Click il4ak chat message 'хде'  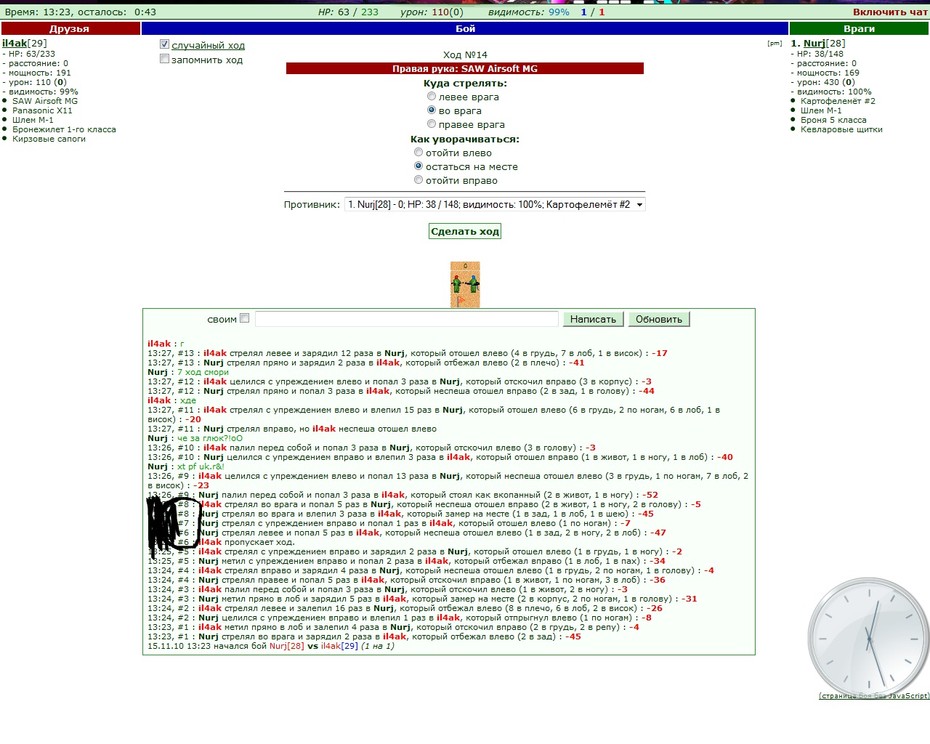coord(187,400)
